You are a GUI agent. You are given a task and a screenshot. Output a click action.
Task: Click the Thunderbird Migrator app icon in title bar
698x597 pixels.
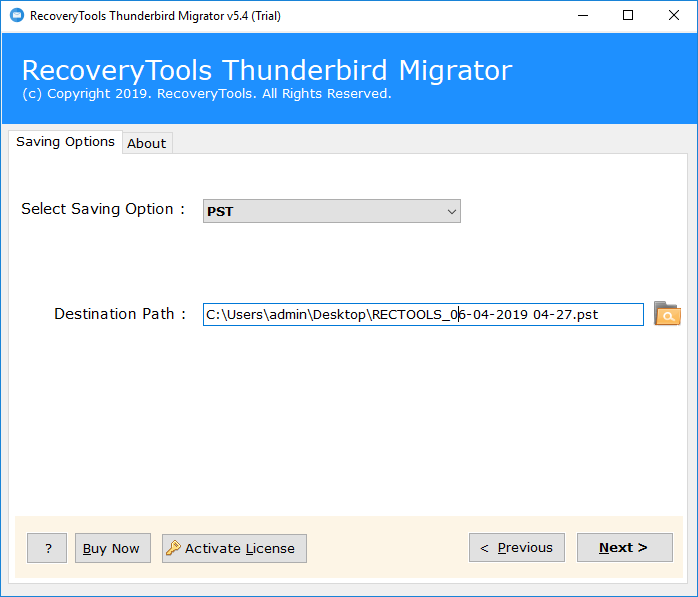coord(17,16)
